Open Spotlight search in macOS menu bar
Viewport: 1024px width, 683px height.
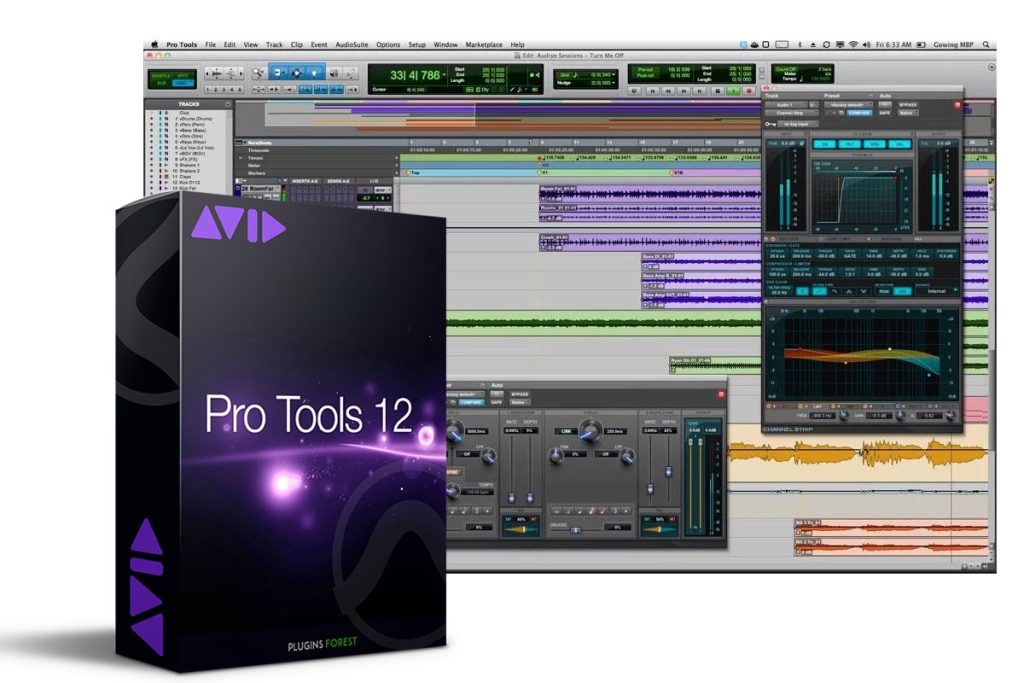(986, 45)
